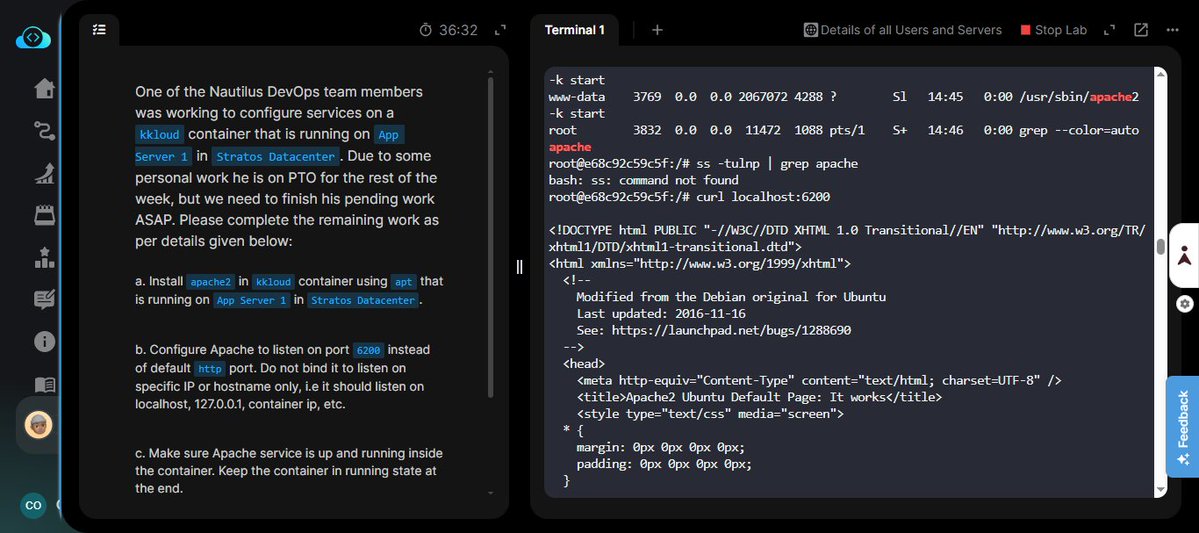Open the task list checklist icon
Viewport: 1199px width, 533px height.
[x=99, y=30]
